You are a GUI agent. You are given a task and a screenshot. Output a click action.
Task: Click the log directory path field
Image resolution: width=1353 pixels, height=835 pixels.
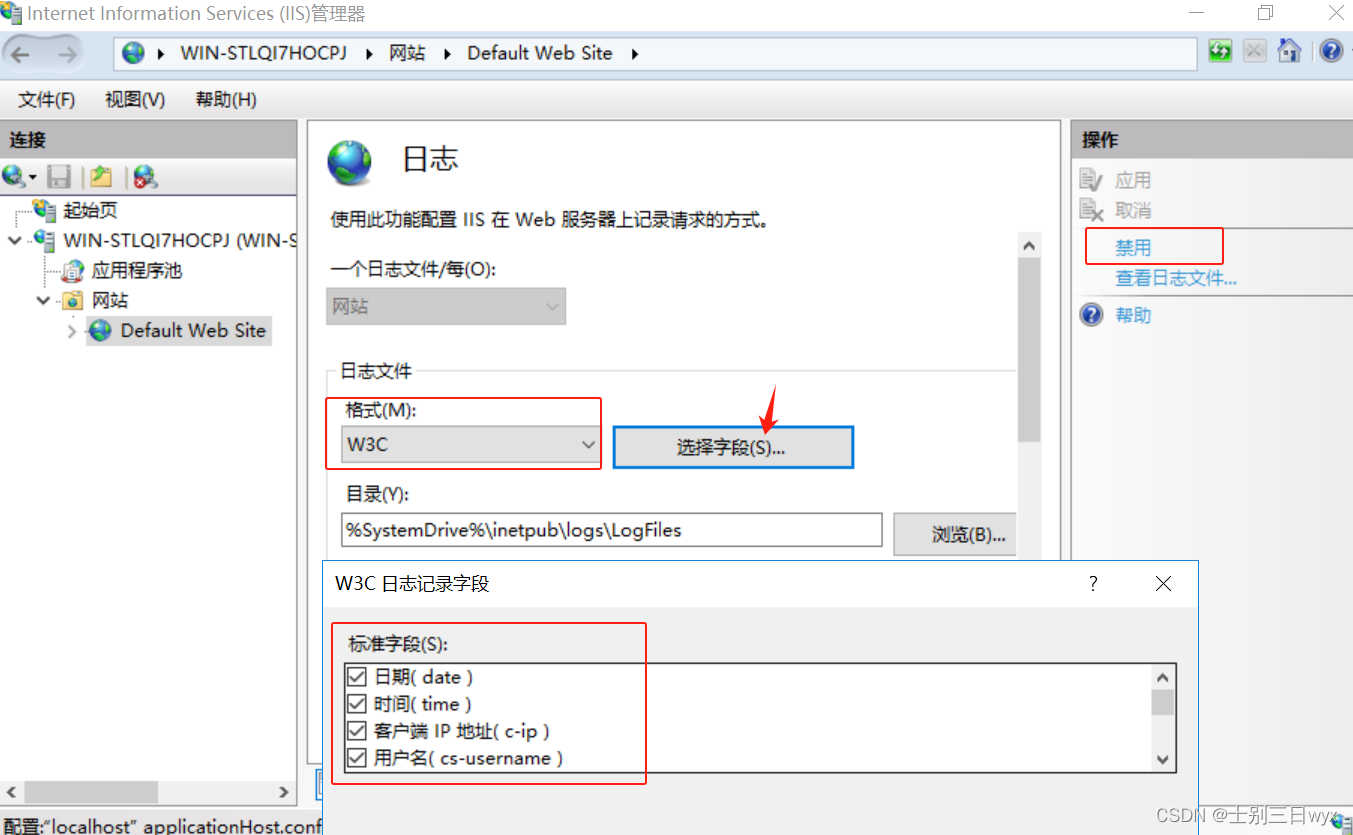pos(612,530)
